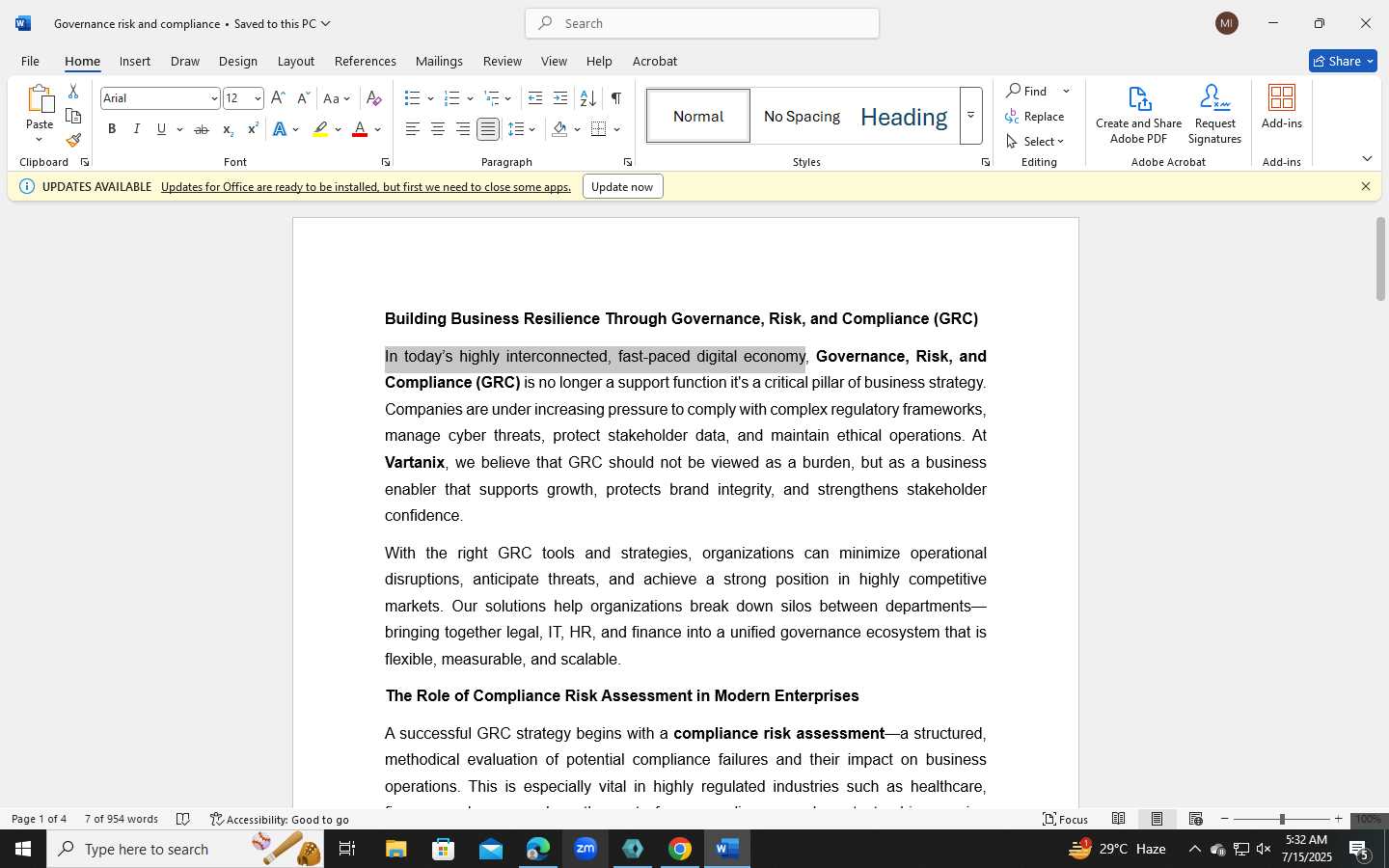
Task: Click the Format Painter brush icon
Action: point(73,140)
